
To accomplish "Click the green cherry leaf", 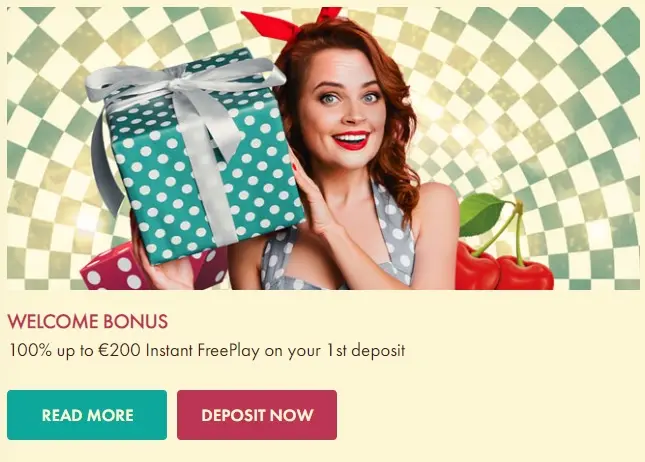I will coord(481,213).
